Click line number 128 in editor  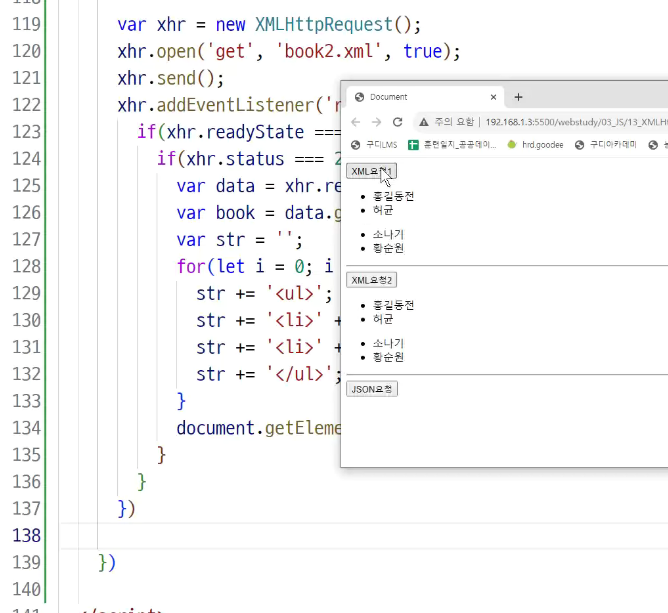point(26,266)
